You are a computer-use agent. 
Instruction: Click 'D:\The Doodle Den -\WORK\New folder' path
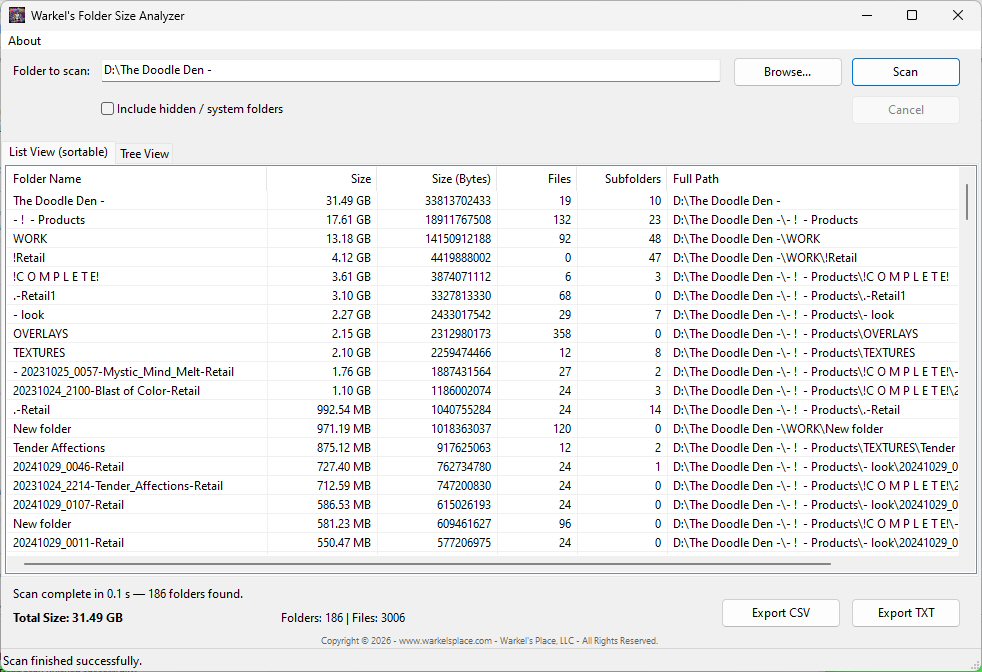click(778, 429)
